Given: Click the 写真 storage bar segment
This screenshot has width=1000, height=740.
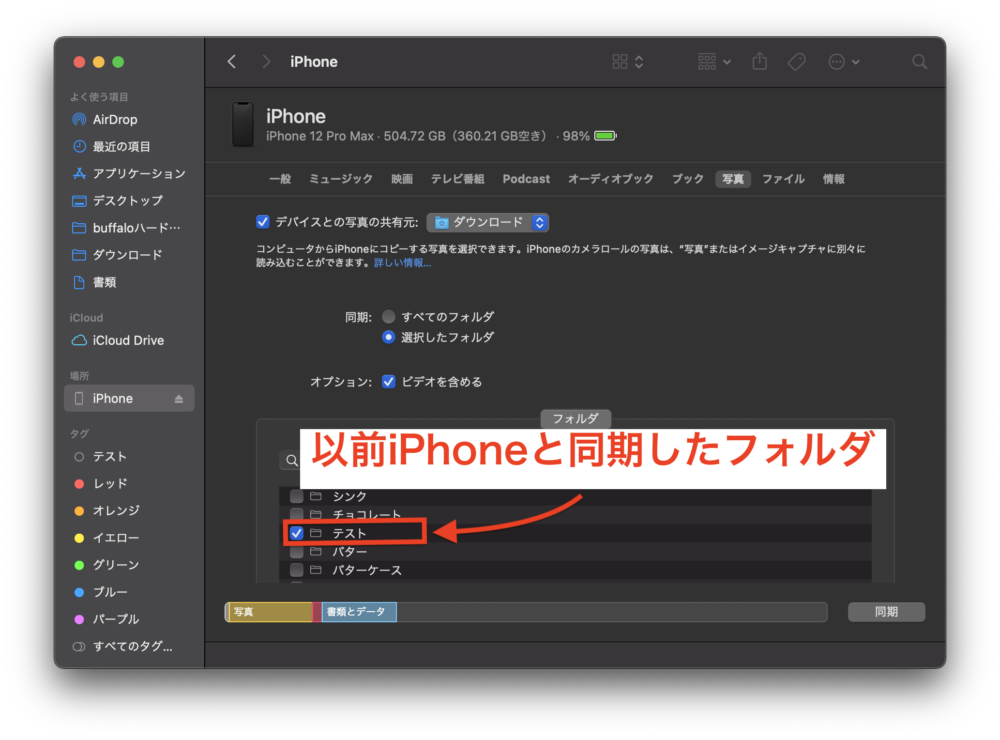Looking at the screenshot, I should click(x=270, y=612).
